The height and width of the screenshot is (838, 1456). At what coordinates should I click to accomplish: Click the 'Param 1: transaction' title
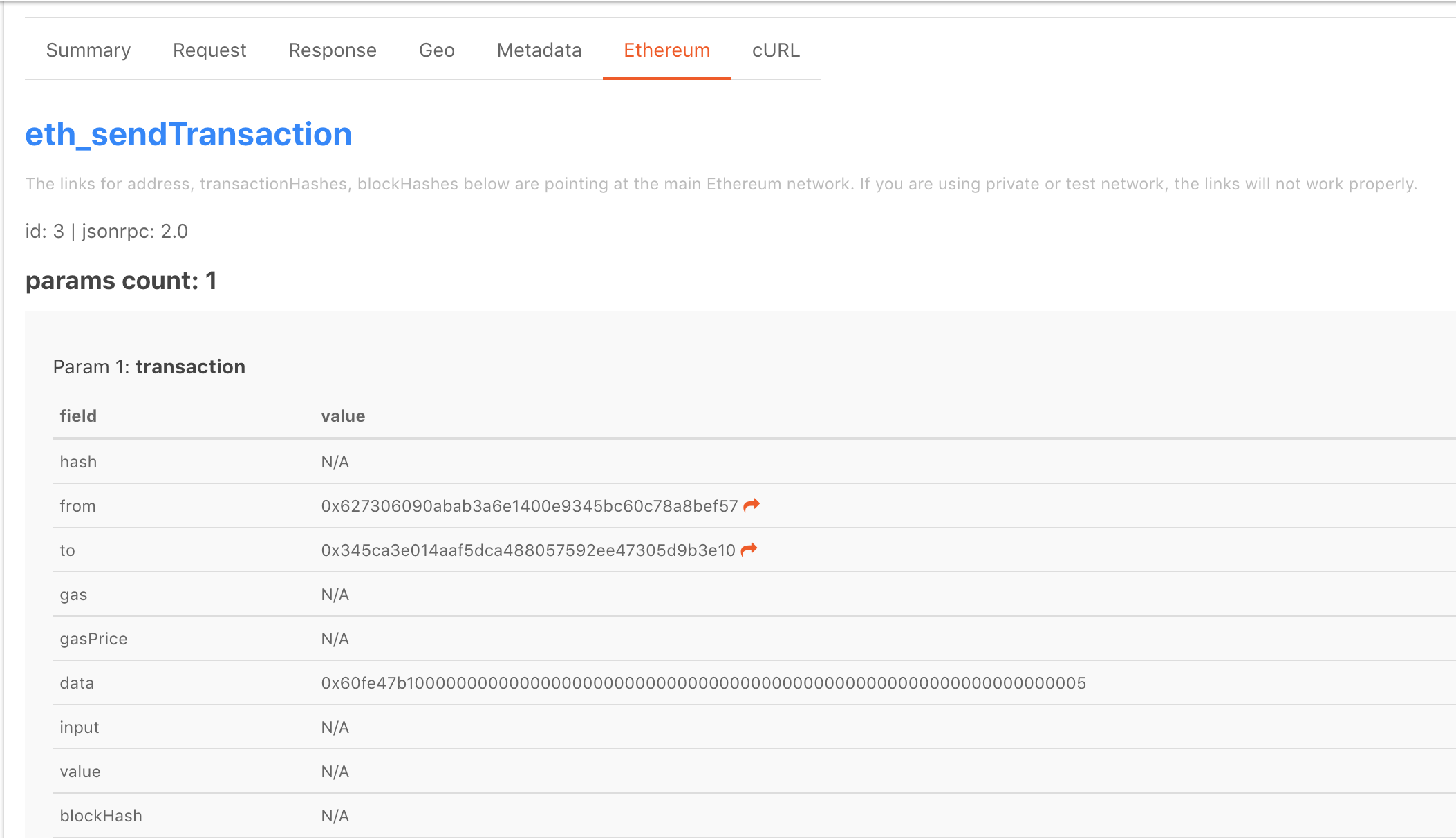pos(149,366)
